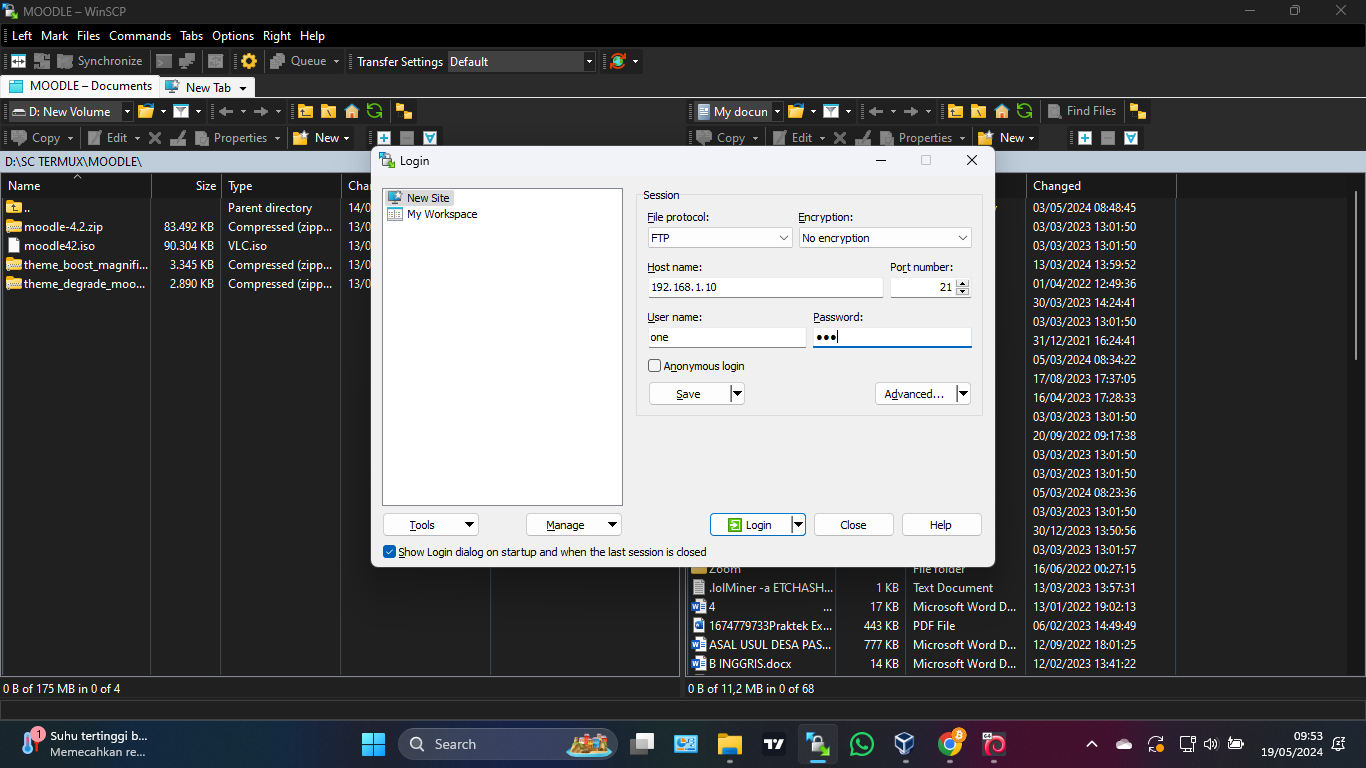The width and height of the screenshot is (1366, 768).
Task: Click the Login button
Action: tap(751, 525)
